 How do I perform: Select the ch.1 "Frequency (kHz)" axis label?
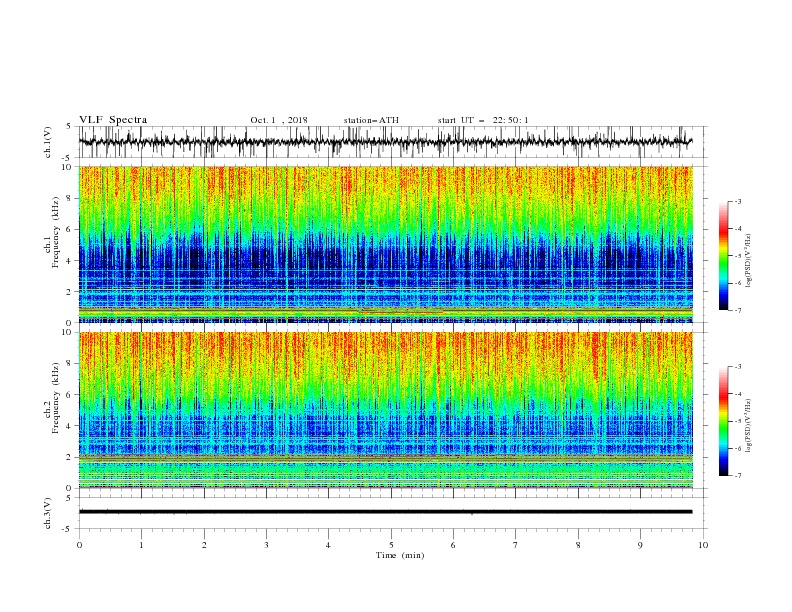55,233
